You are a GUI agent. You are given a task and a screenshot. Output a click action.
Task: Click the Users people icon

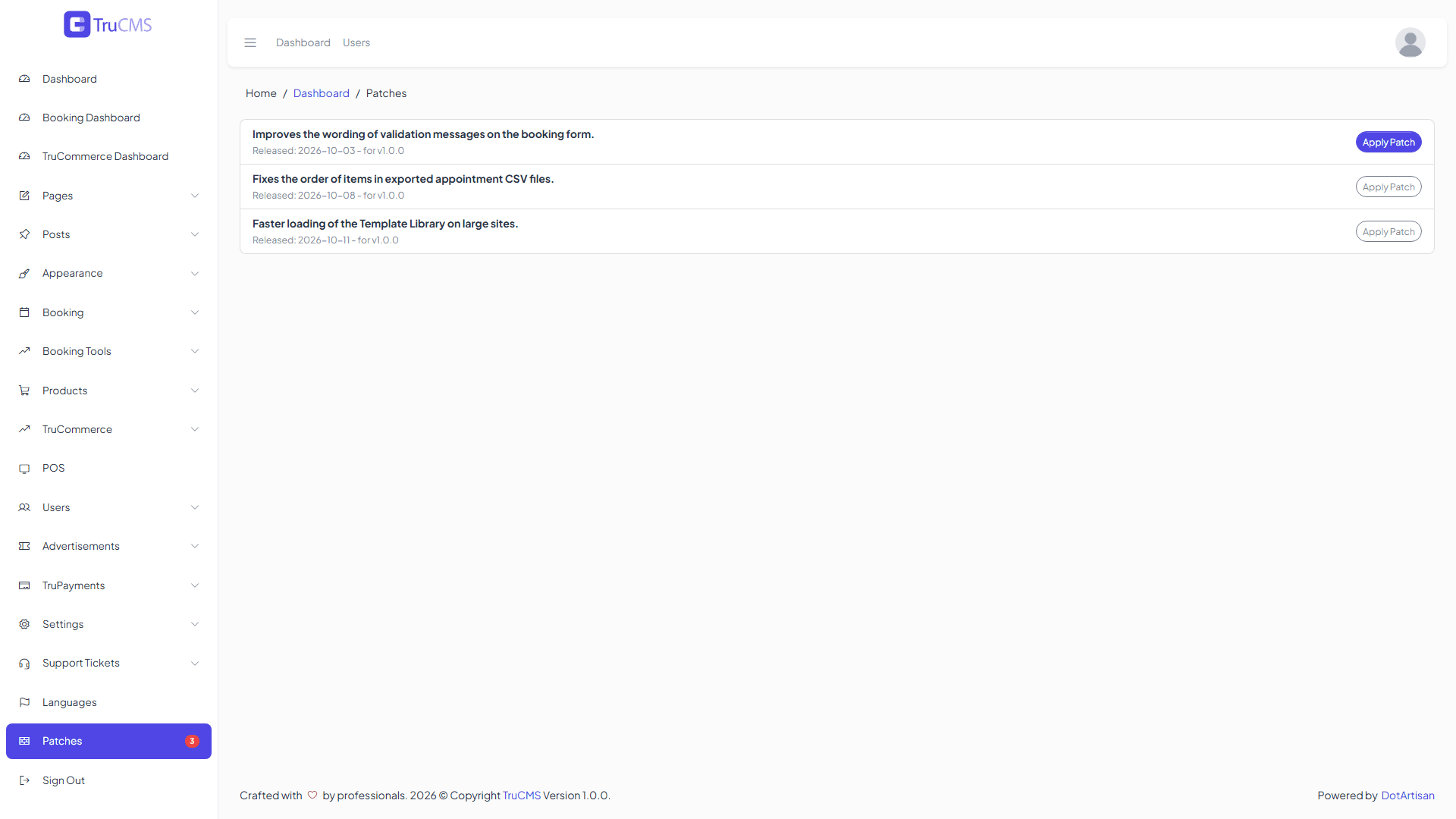pyautogui.click(x=24, y=507)
